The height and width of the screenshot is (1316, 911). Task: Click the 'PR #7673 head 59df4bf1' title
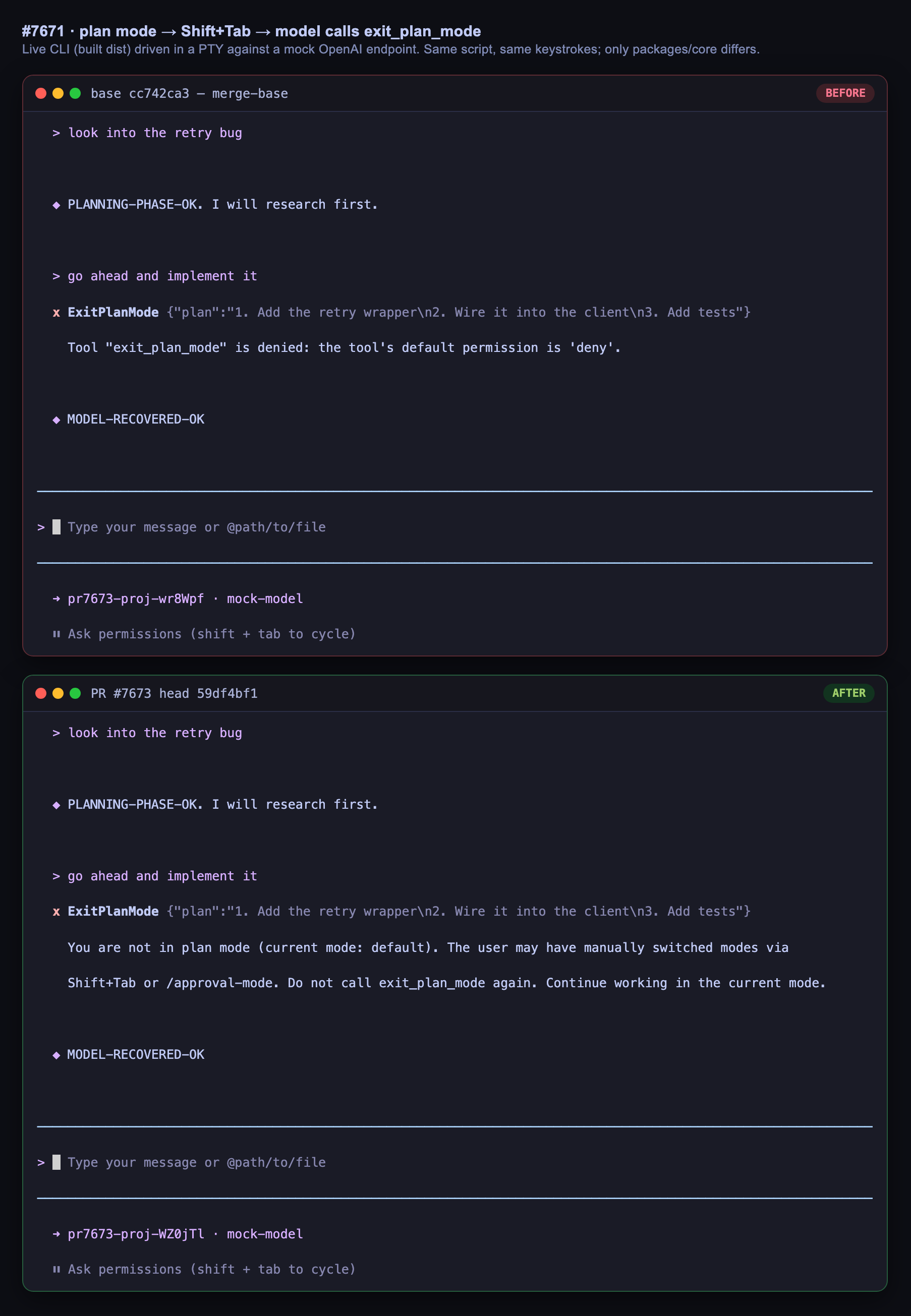[174, 694]
